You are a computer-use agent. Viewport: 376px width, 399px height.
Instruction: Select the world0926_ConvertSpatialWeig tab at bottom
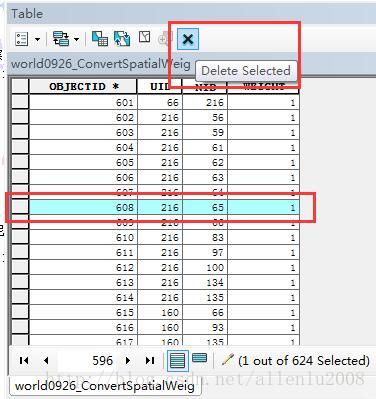[x=104, y=386]
